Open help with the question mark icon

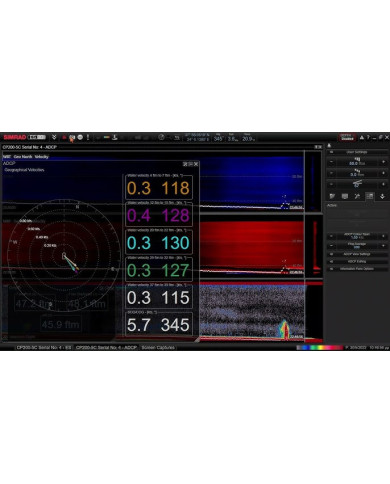click(368, 137)
